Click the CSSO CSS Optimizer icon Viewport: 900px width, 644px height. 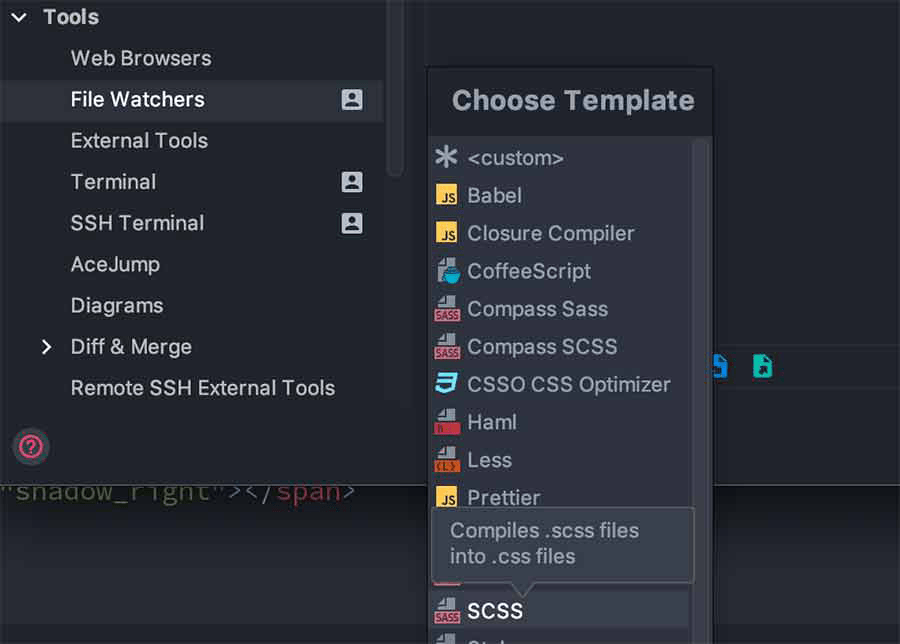447,384
